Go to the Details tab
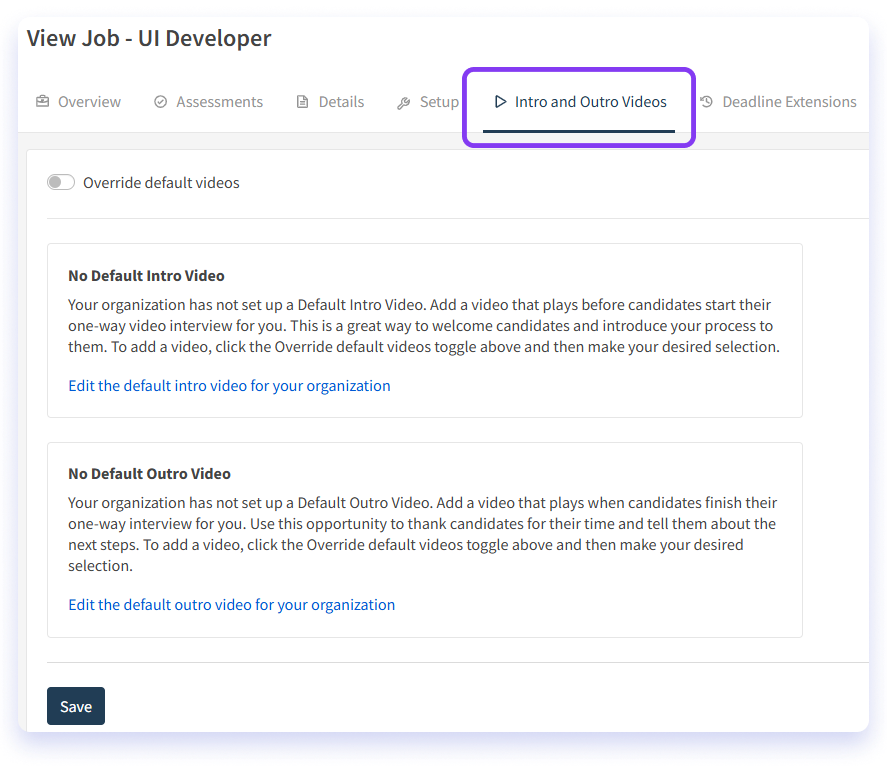Viewport: 887px width, 766px height. tap(330, 102)
